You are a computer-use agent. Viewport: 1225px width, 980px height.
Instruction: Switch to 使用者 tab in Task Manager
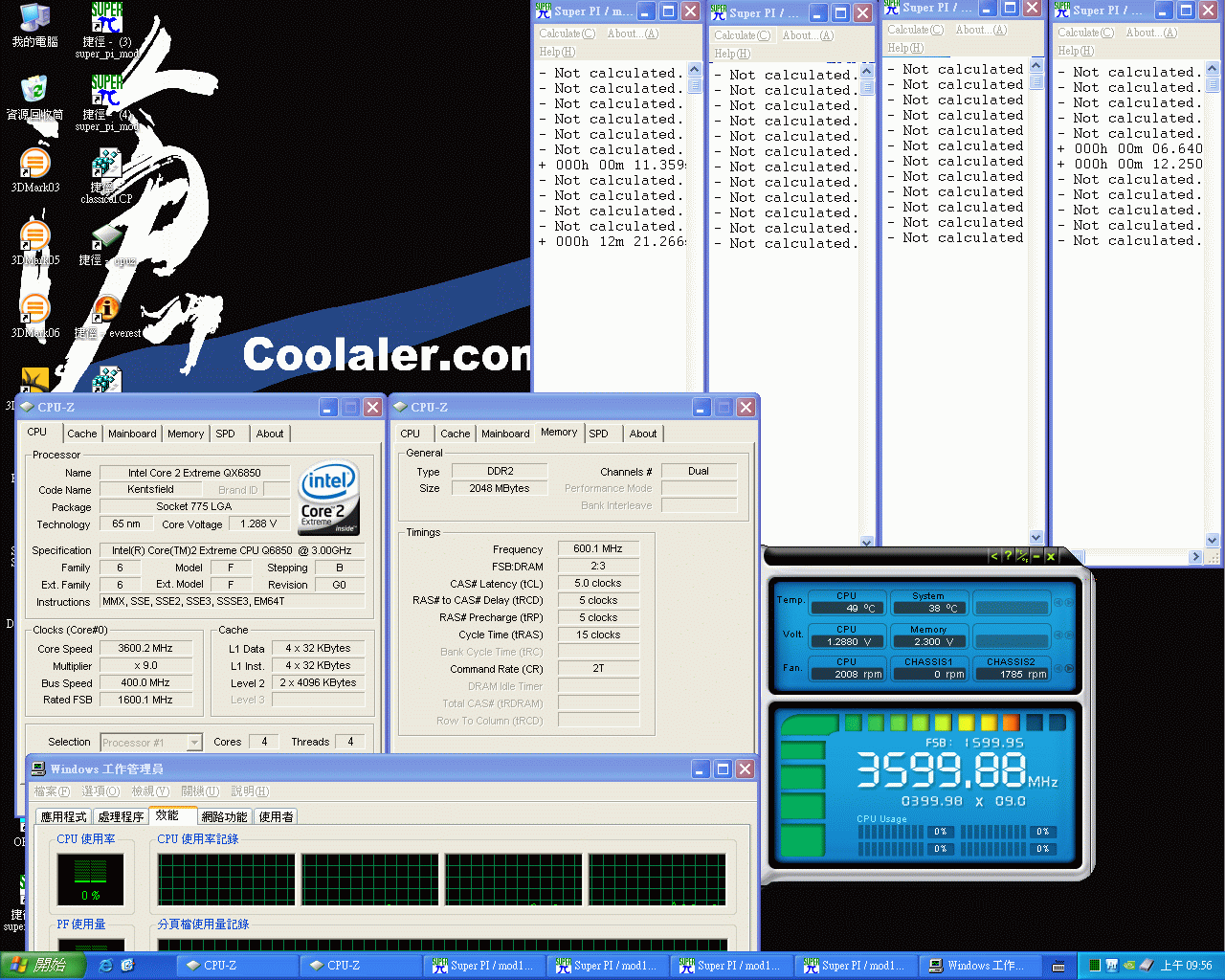pos(276,816)
